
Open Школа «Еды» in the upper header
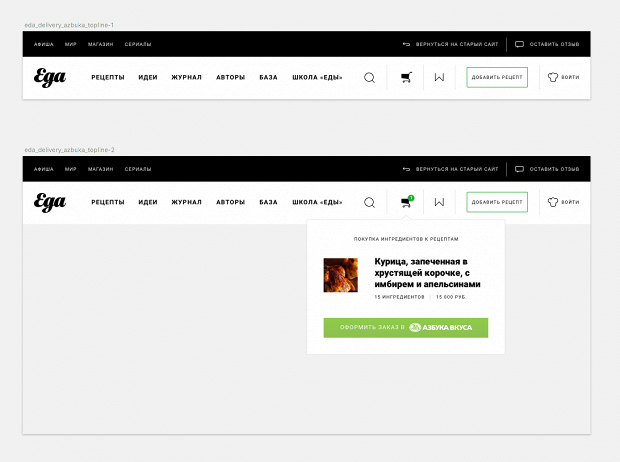coord(317,77)
